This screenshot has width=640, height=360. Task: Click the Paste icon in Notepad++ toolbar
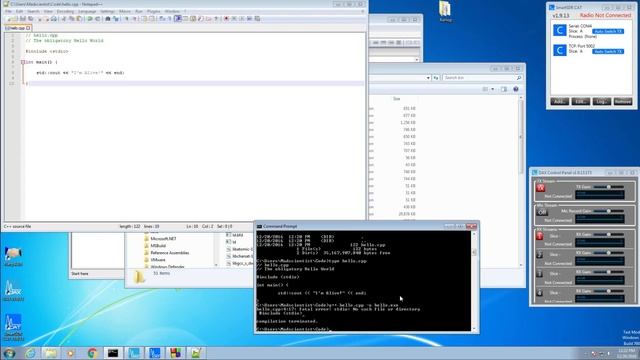pyautogui.click(x=79, y=19)
